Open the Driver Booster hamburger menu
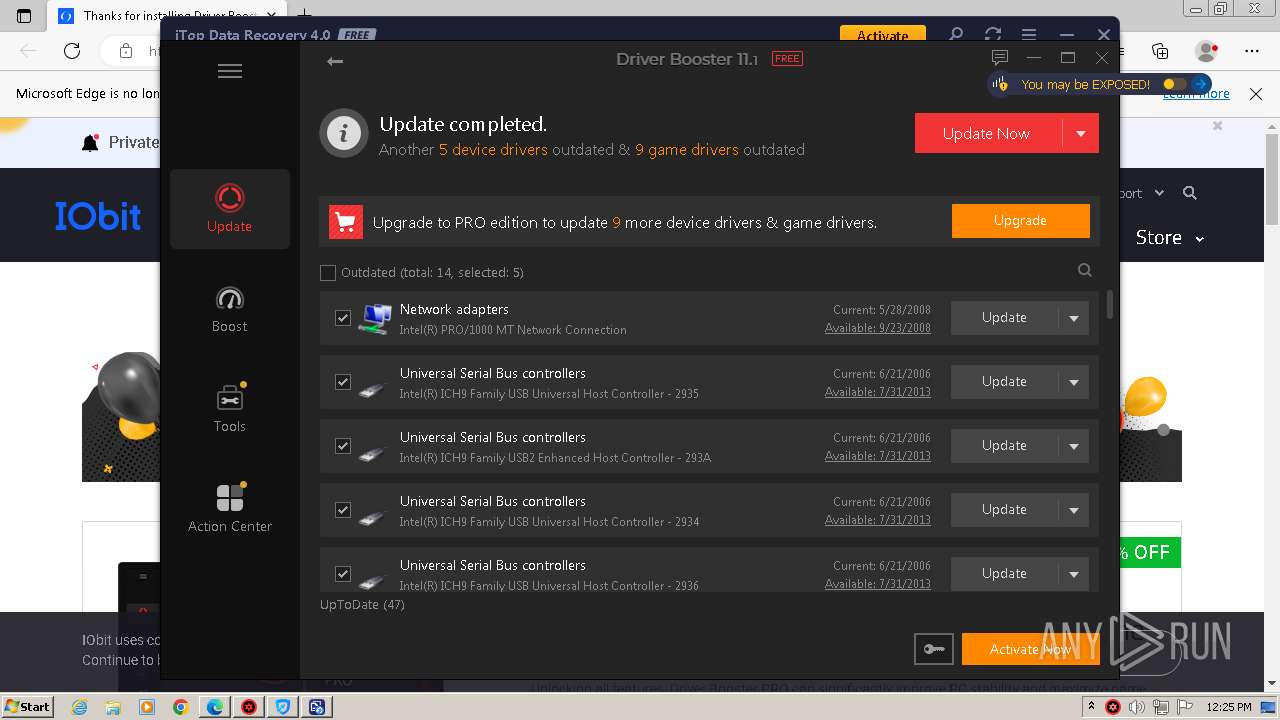 pyautogui.click(x=230, y=71)
